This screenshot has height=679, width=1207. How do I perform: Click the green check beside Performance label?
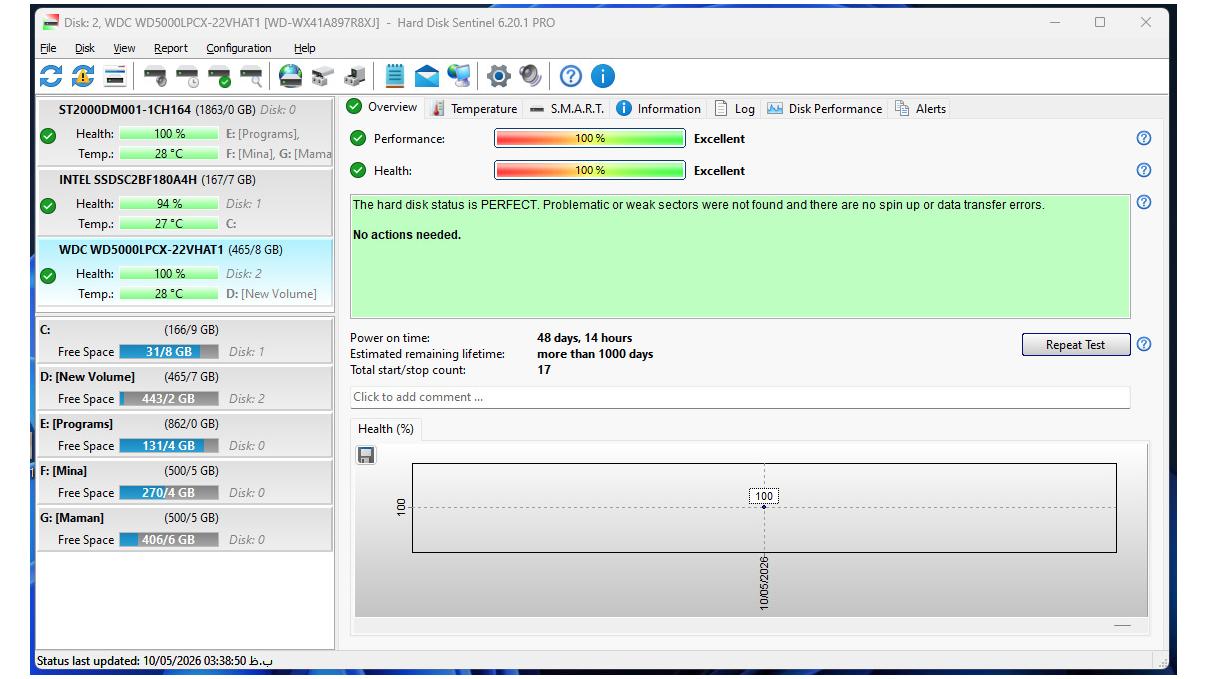pos(358,138)
